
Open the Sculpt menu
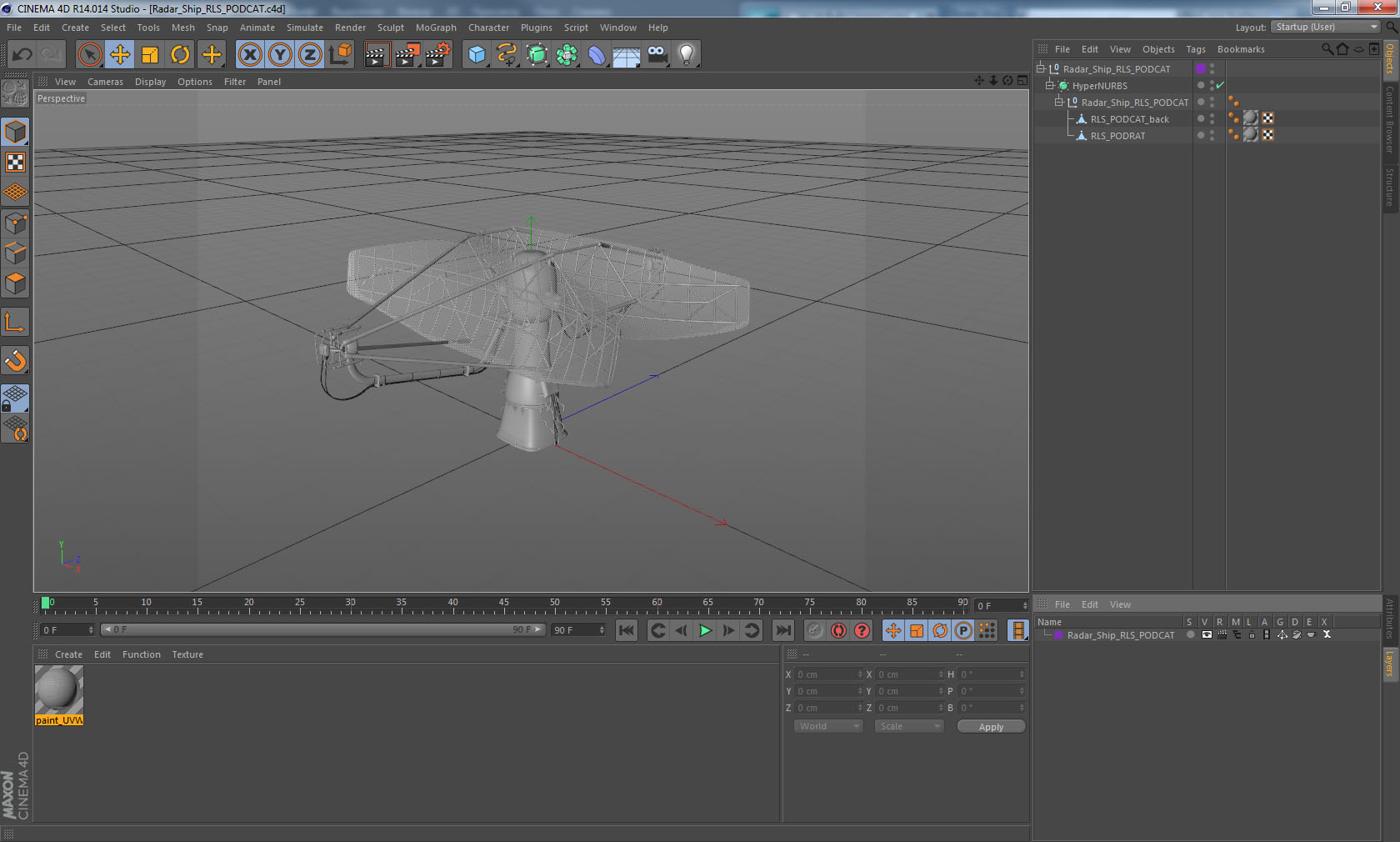tap(390, 28)
